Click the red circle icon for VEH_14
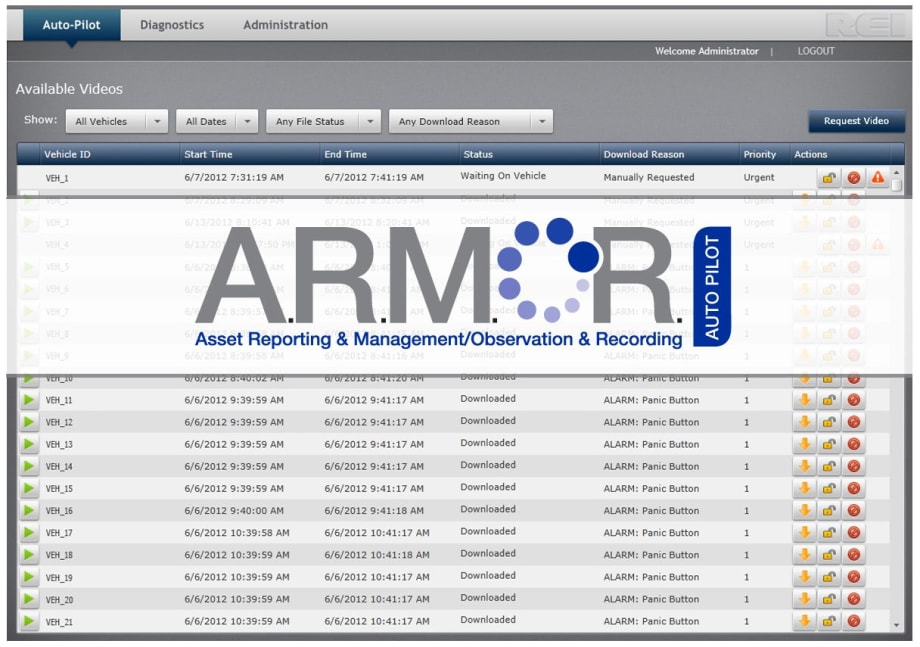This screenshot has height=647, width=920. [854, 467]
